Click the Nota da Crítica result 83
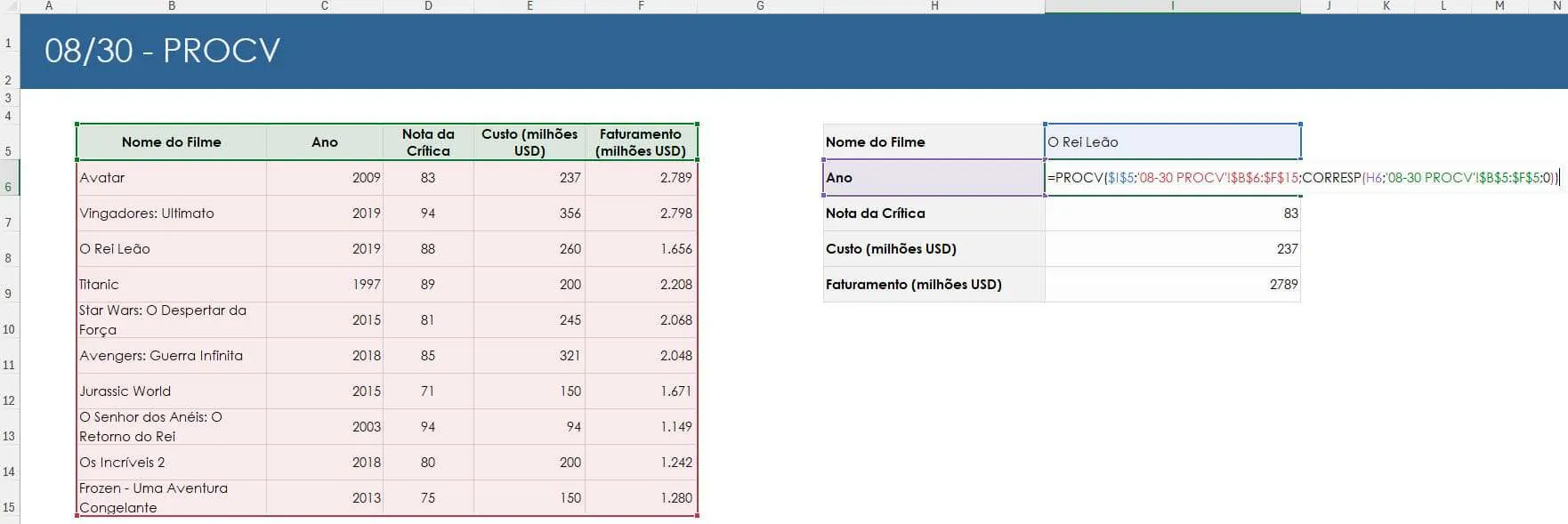Screen dimensions: 1568x524 click(x=1173, y=214)
